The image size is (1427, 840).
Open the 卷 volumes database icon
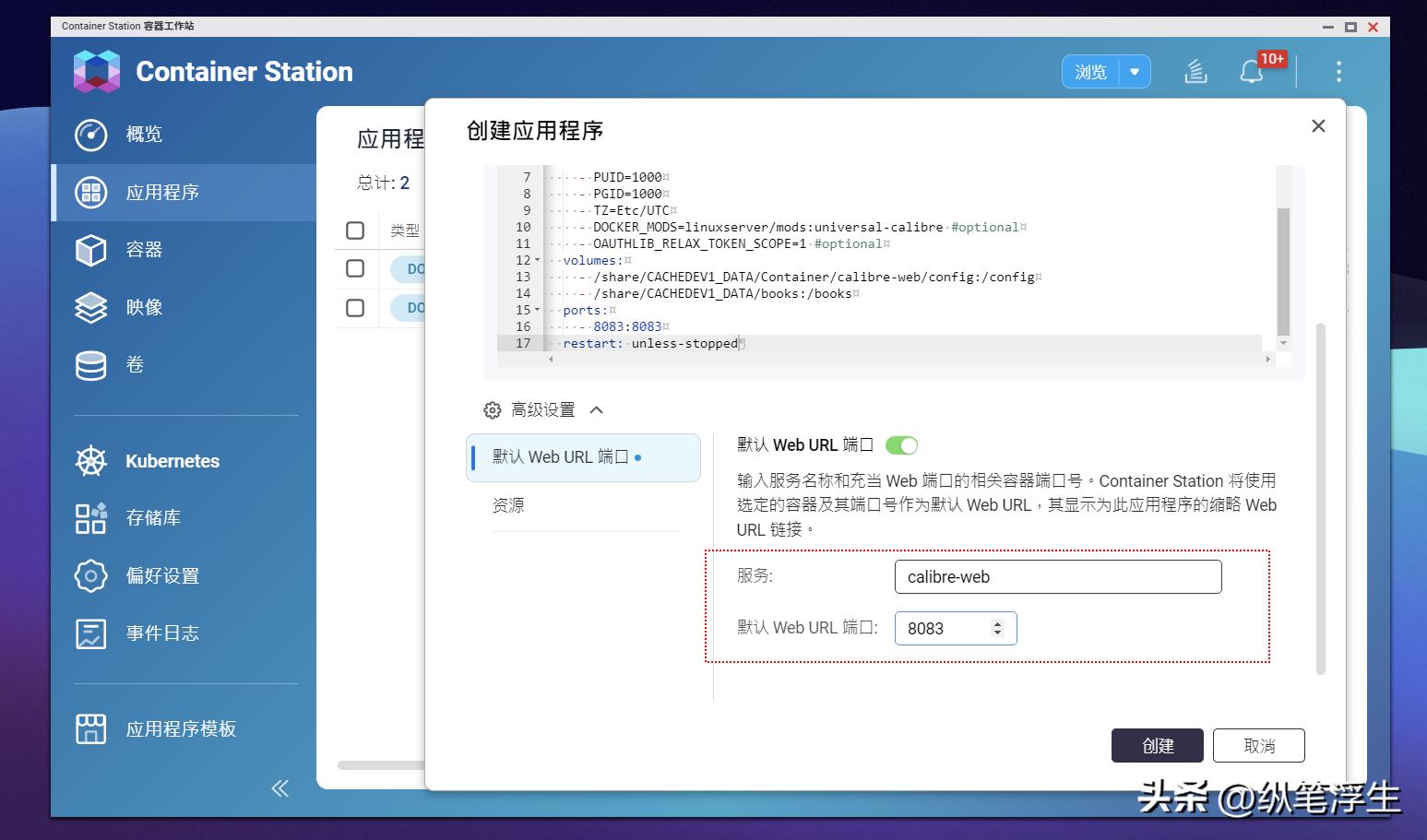tap(90, 365)
